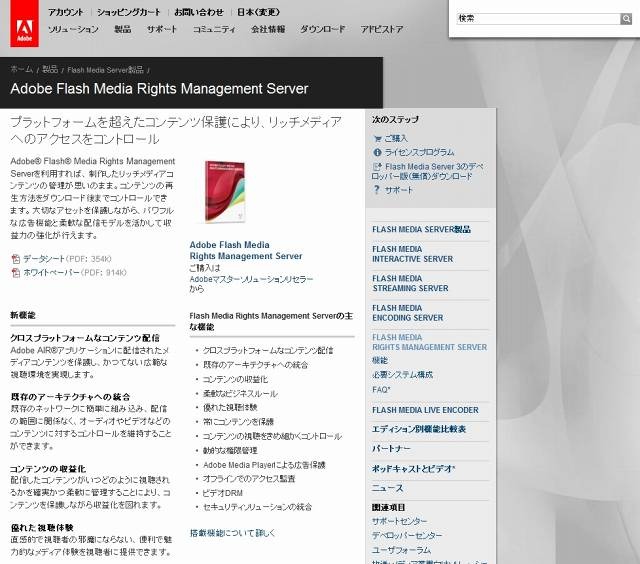This screenshot has width=640, height=564.
Task: Go to ホーム in breadcrumb
Action: pos(22,70)
